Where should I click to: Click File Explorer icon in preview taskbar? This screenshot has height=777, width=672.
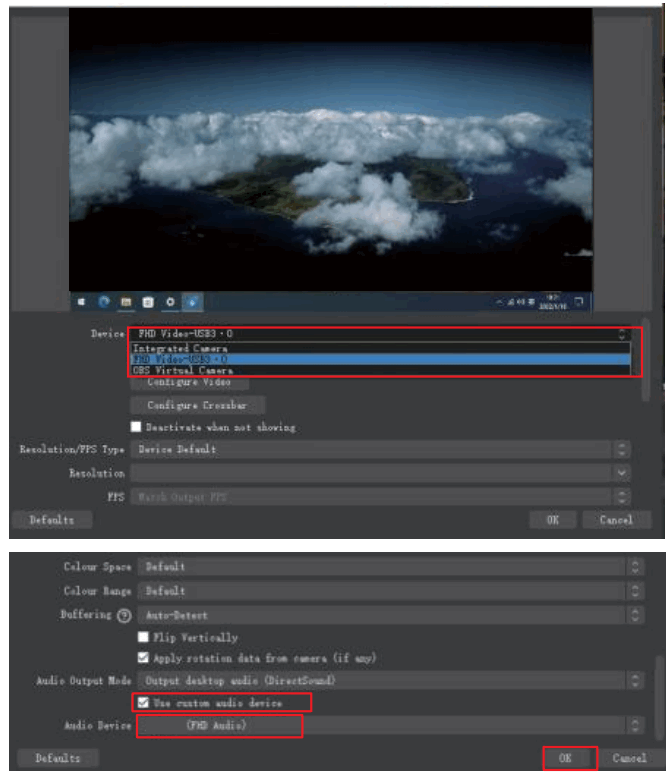[x=126, y=302]
